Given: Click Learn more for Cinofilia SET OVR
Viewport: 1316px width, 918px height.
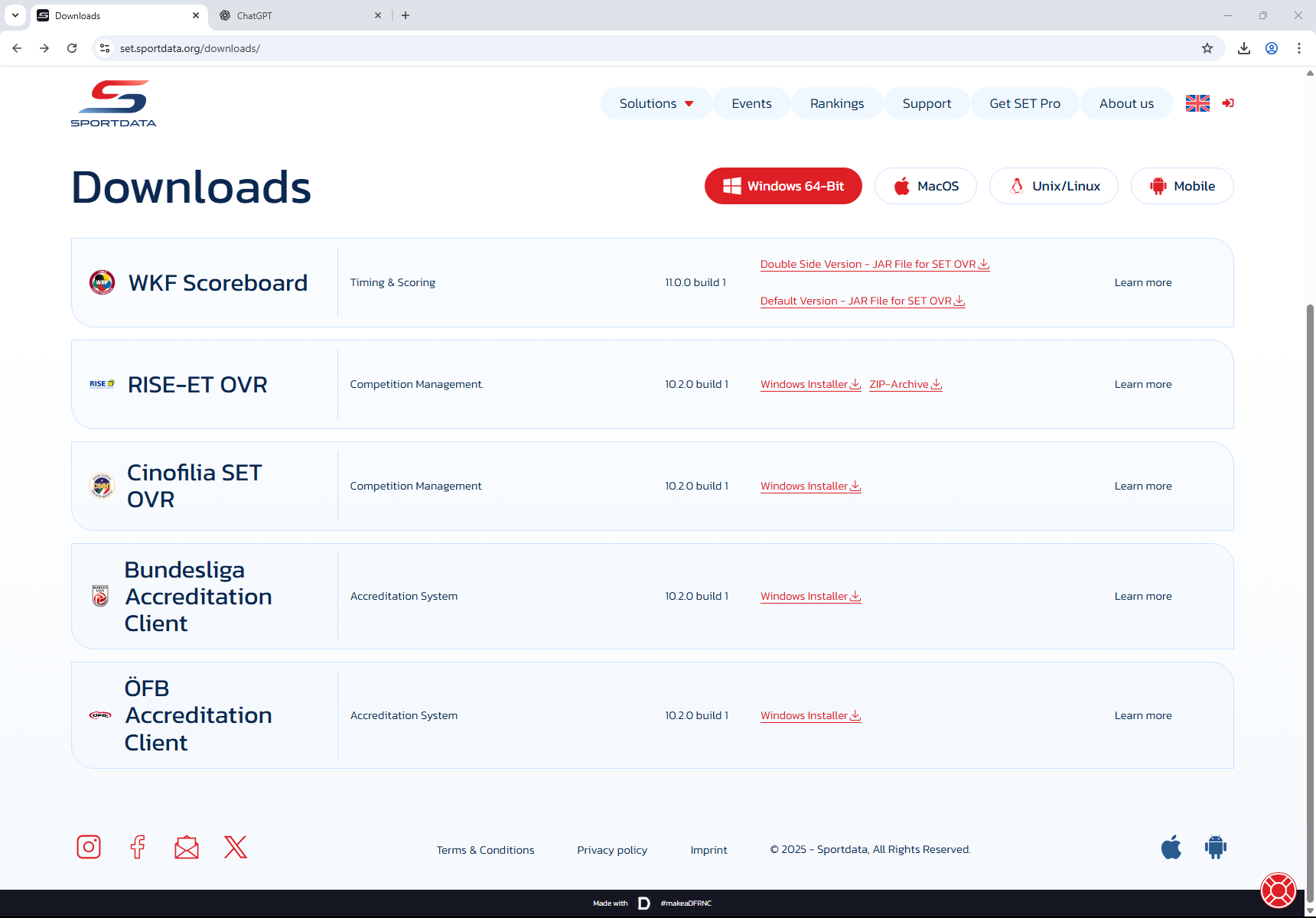Looking at the screenshot, I should [1143, 486].
